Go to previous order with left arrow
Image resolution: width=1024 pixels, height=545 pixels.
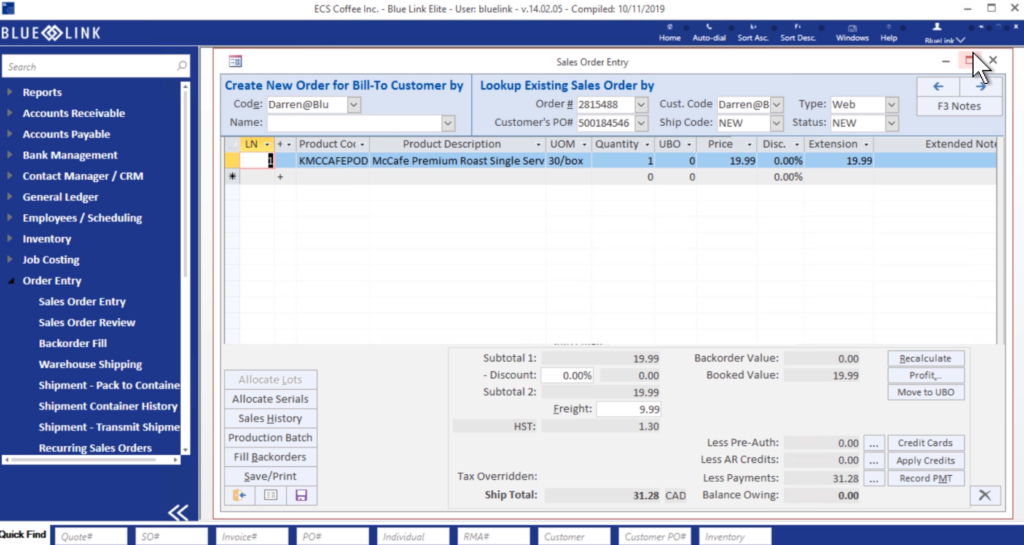(938, 86)
